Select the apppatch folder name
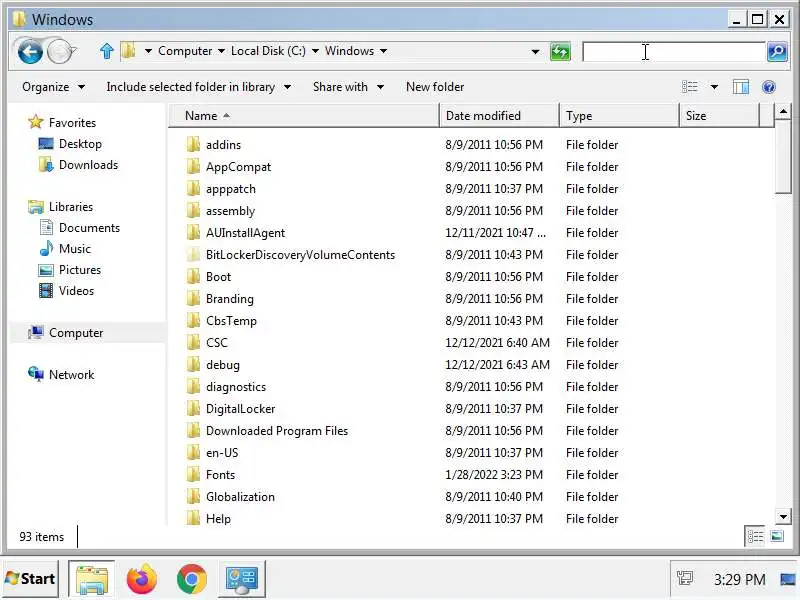The height and width of the screenshot is (600, 800). [231, 189]
